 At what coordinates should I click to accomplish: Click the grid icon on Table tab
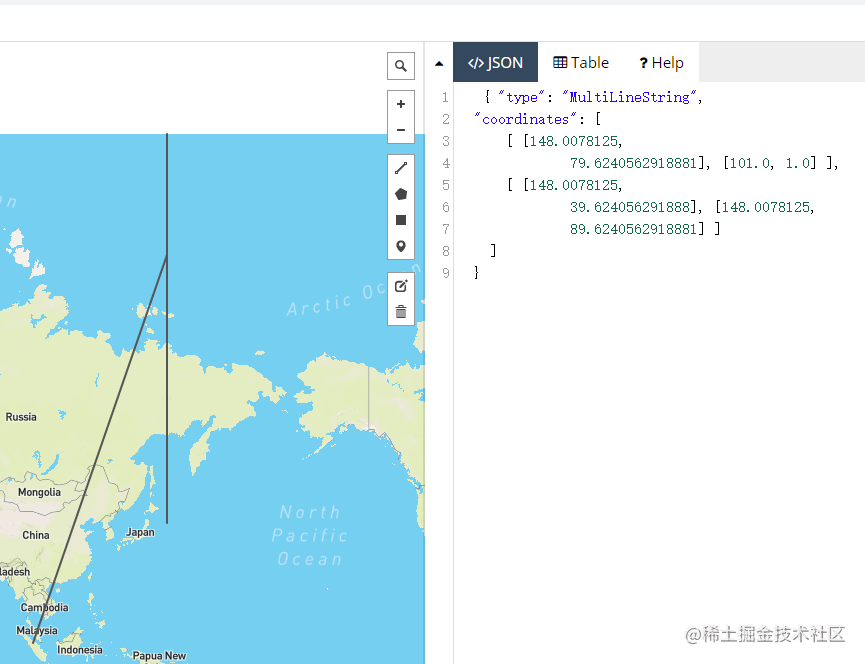pyautogui.click(x=560, y=61)
